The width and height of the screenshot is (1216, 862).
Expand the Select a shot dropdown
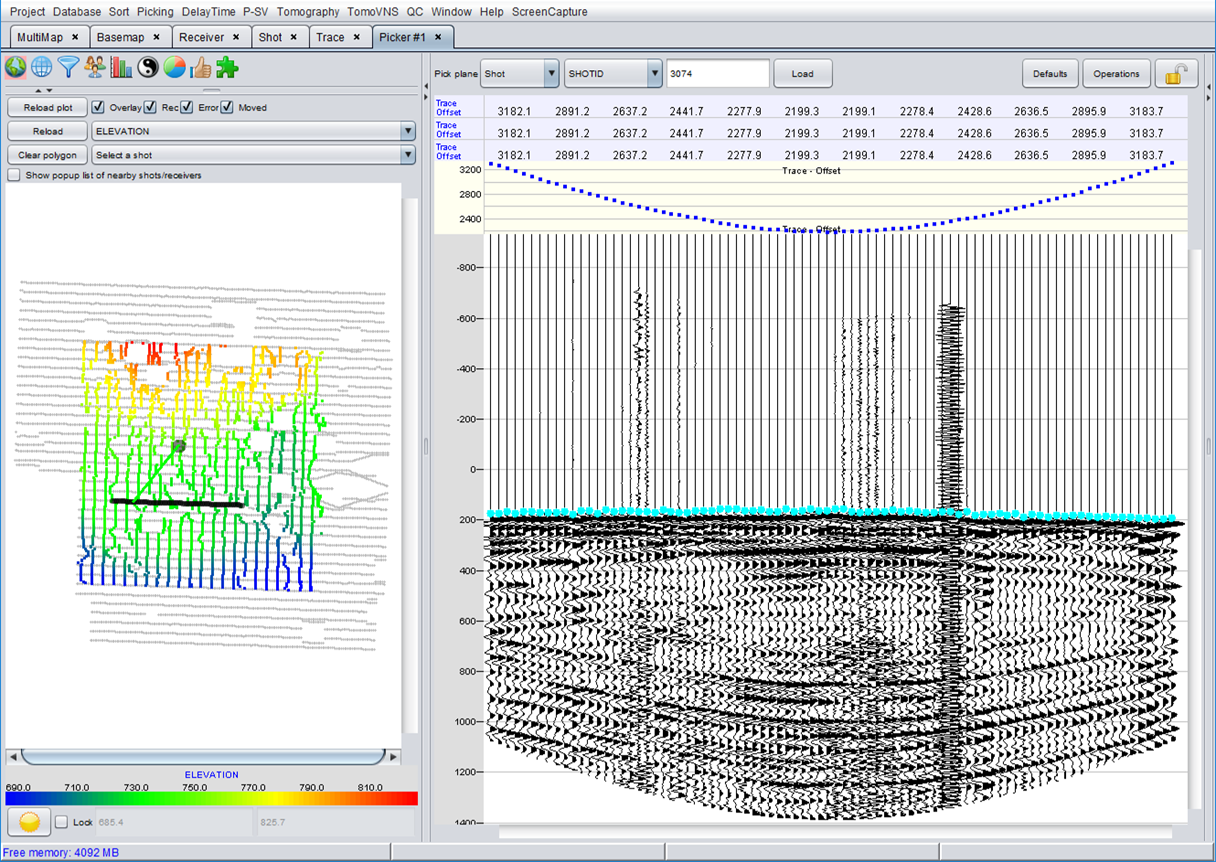(x=406, y=154)
